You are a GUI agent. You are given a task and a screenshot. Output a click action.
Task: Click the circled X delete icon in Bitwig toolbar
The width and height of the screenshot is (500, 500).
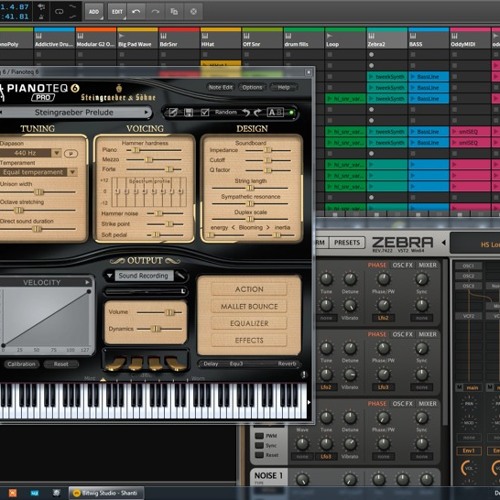193,12
